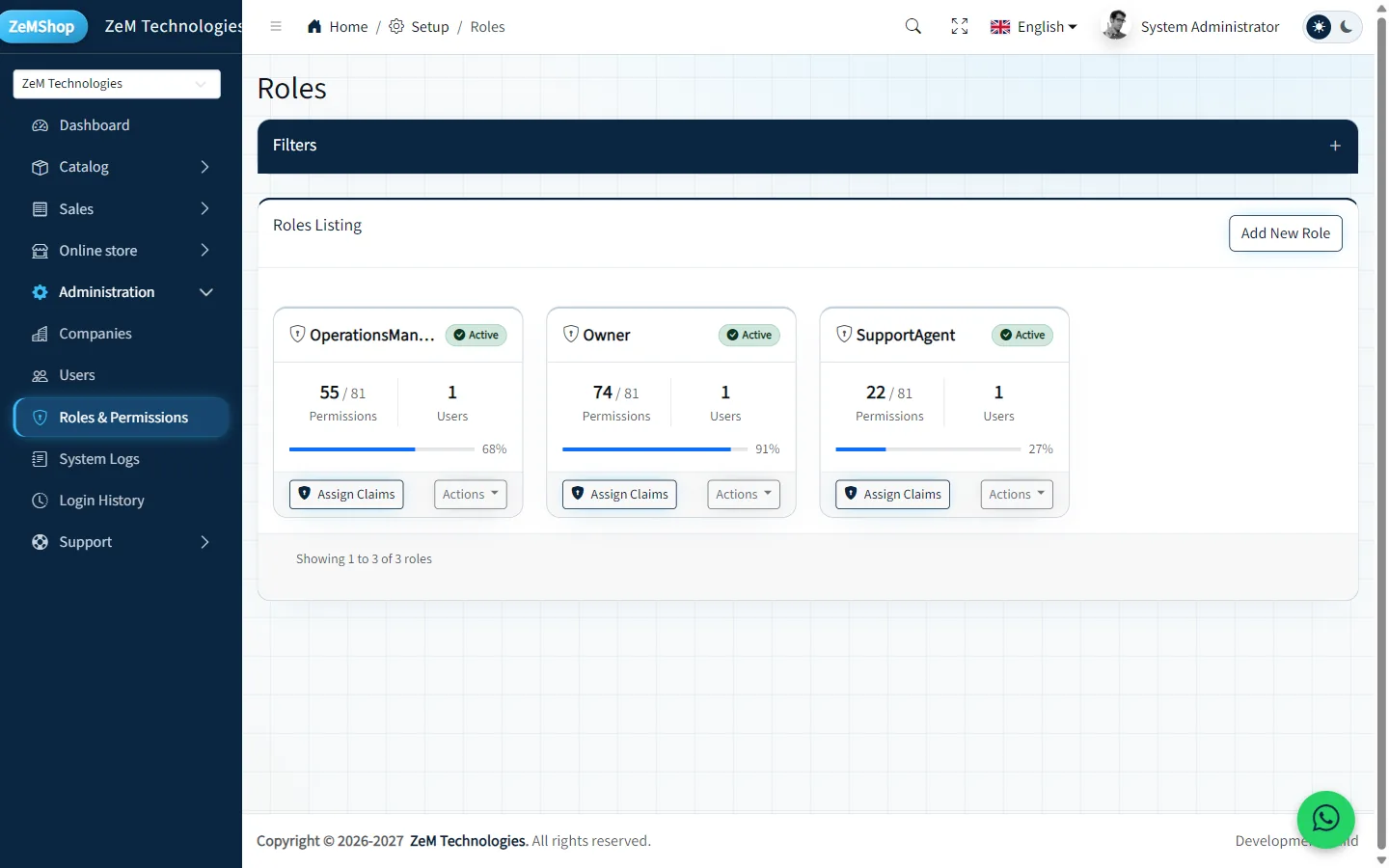Click the page vertical scrollbar
The height and width of the screenshot is (868, 1389).
click(1381, 434)
